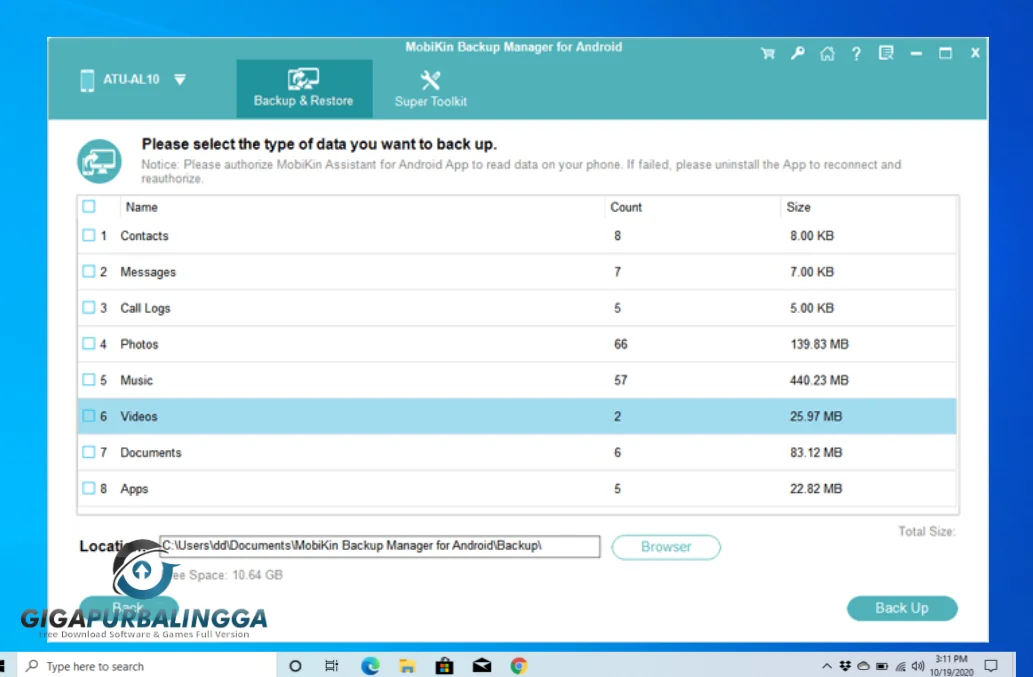Expand the ATU-AL10 device dropdown arrow
1033x677 pixels.
pos(180,80)
